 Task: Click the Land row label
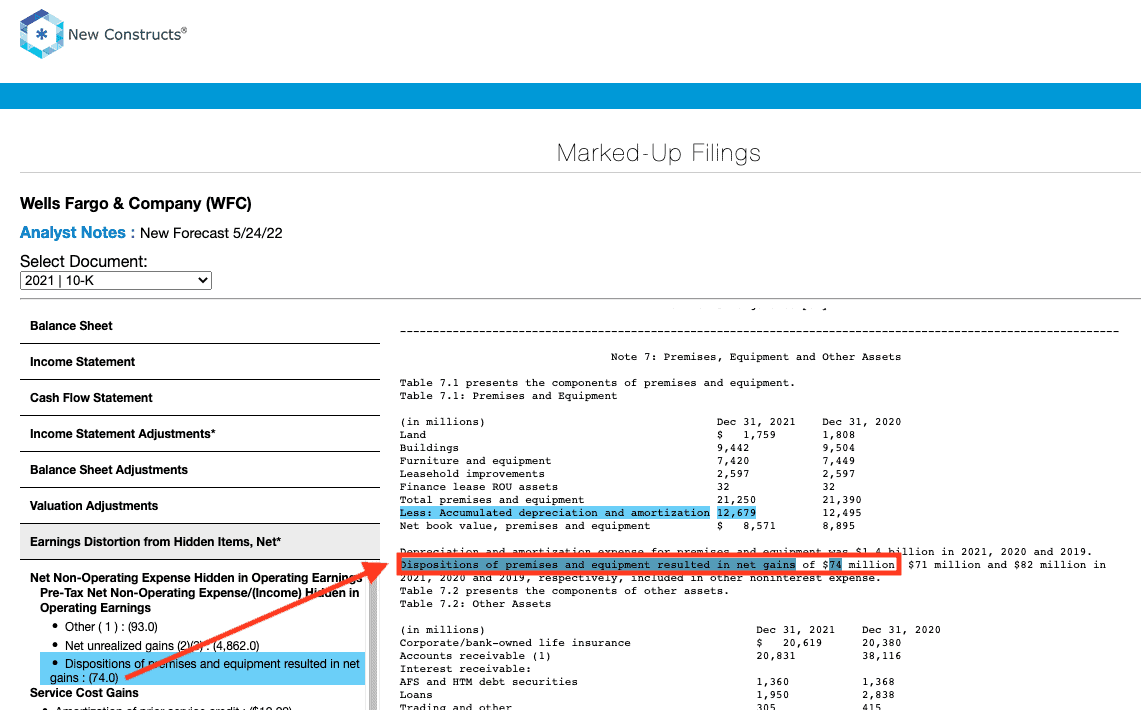click(x=413, y=435)
